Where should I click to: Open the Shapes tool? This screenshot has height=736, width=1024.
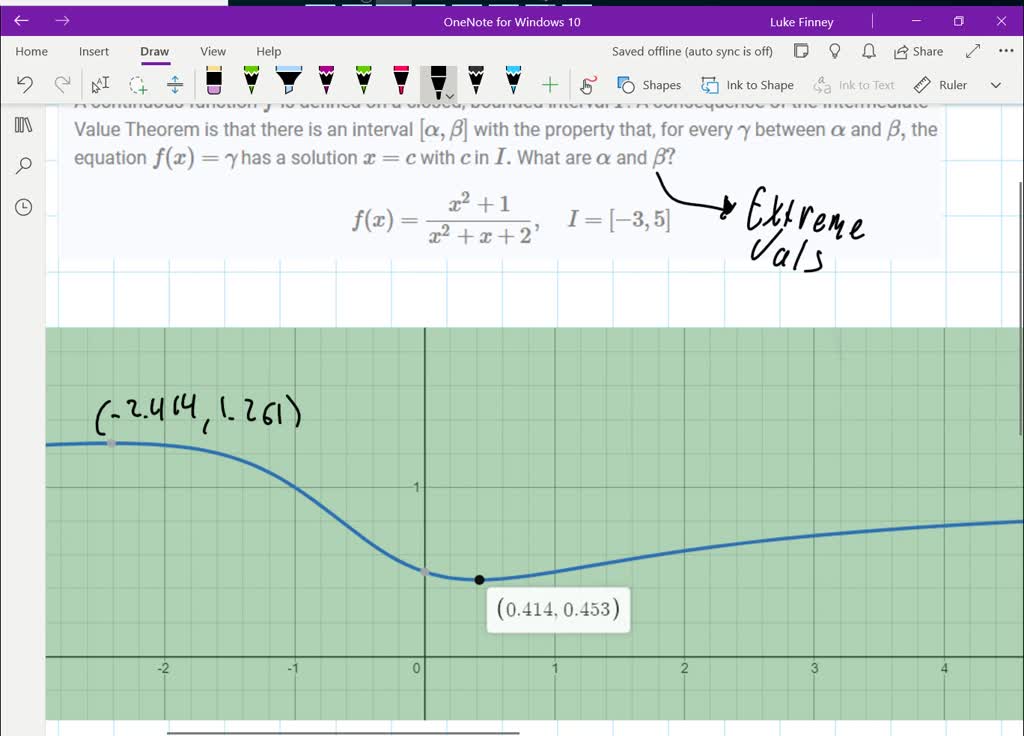[x=649, y=85]
